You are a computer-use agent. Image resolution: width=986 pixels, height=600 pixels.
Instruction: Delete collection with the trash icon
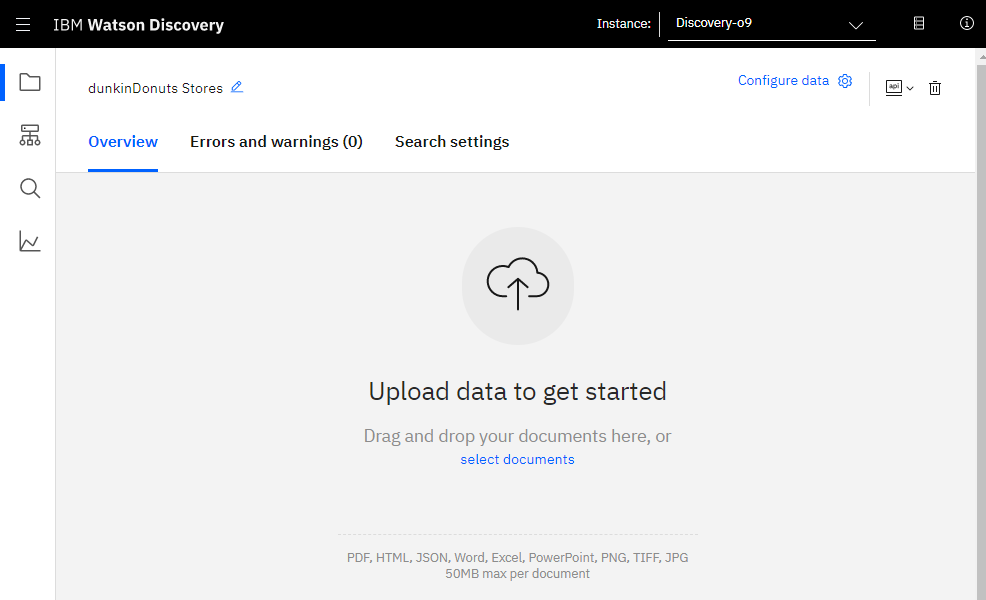pos(935,88)
